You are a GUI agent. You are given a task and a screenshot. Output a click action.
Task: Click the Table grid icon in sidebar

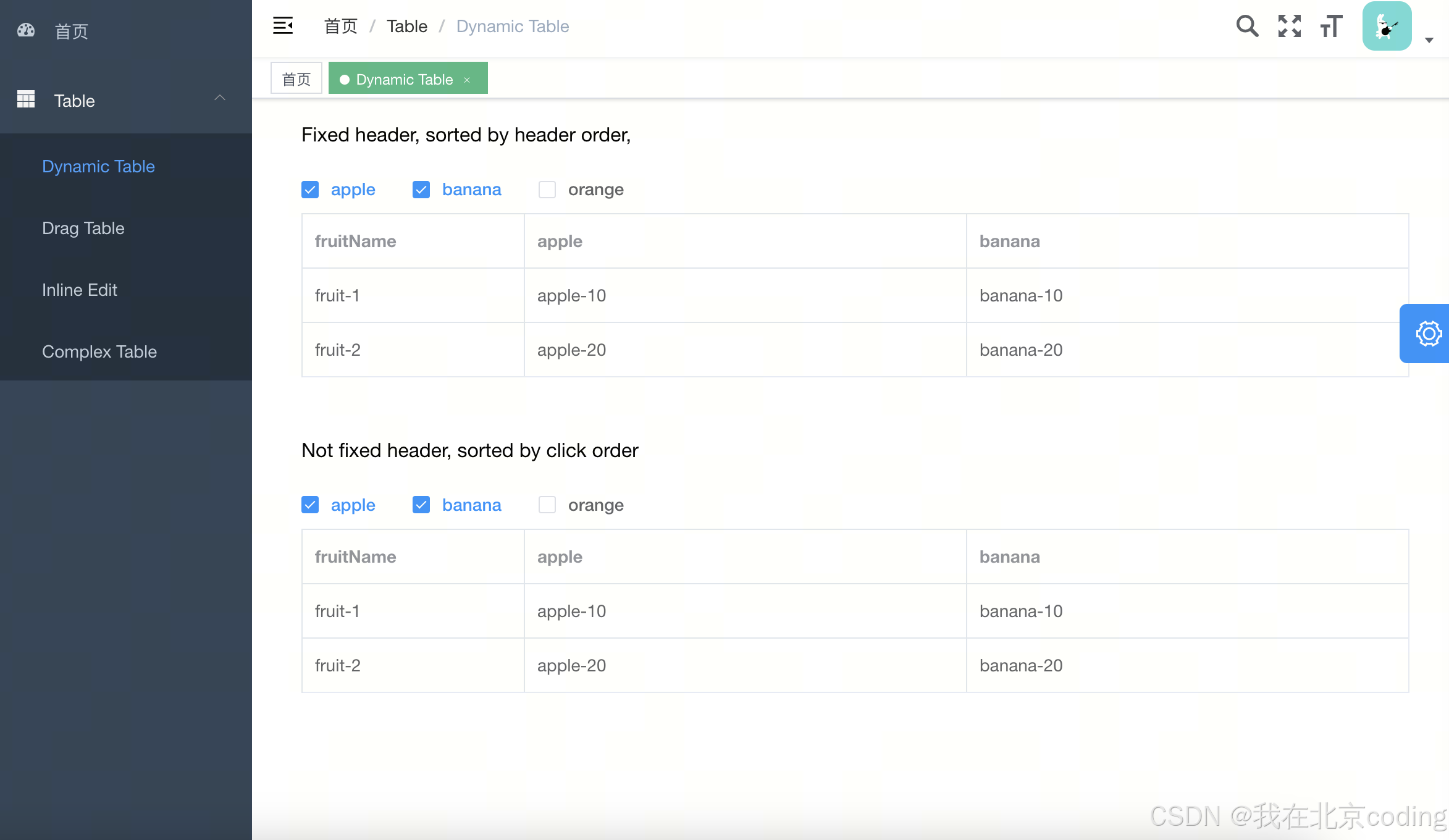(26, 99)
